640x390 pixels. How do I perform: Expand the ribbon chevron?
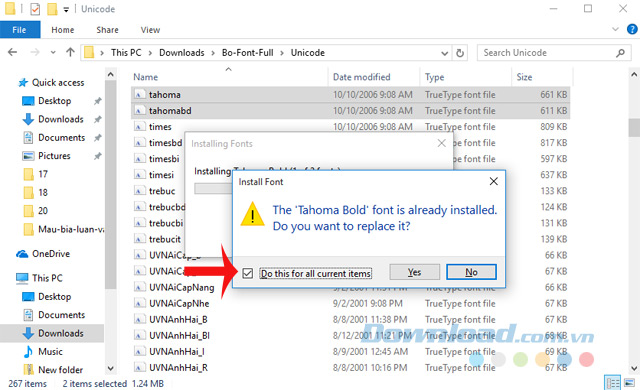coord(616,29)
